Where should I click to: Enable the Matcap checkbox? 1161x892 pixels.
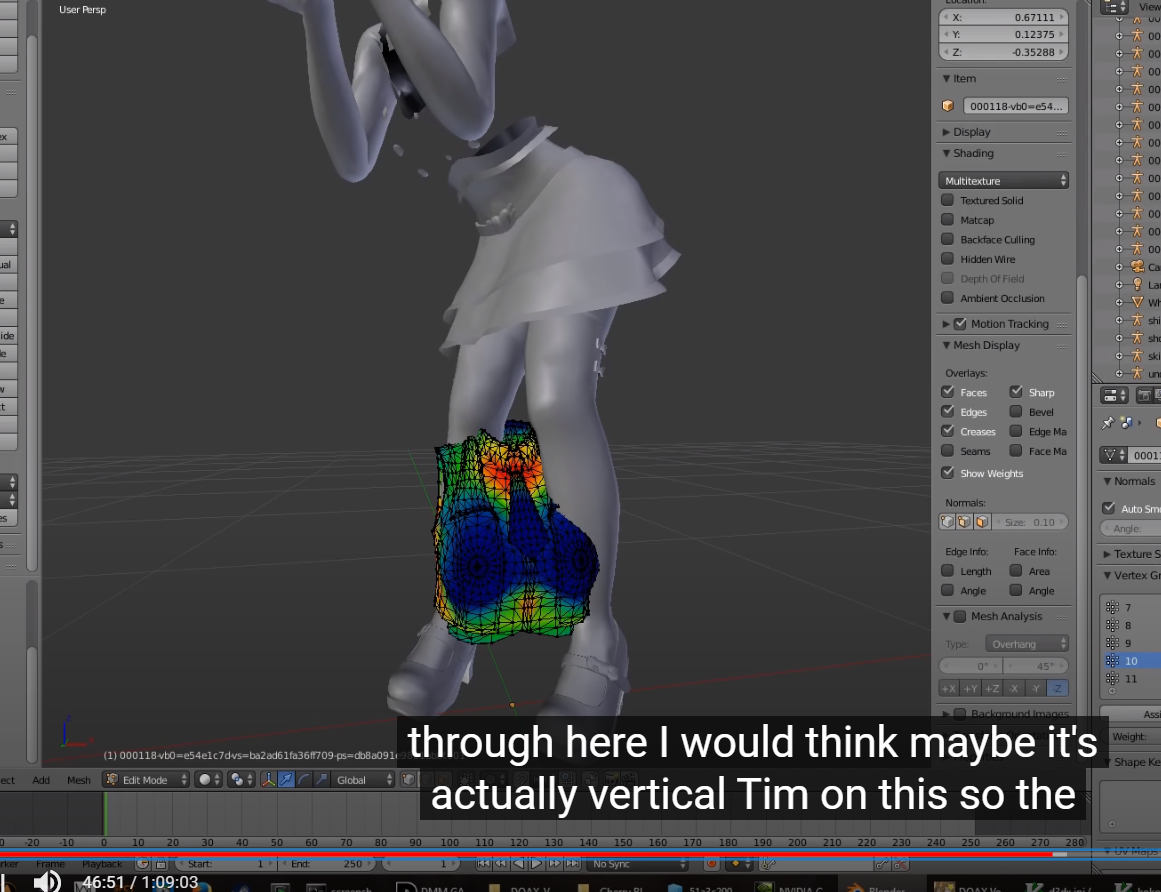947,219
